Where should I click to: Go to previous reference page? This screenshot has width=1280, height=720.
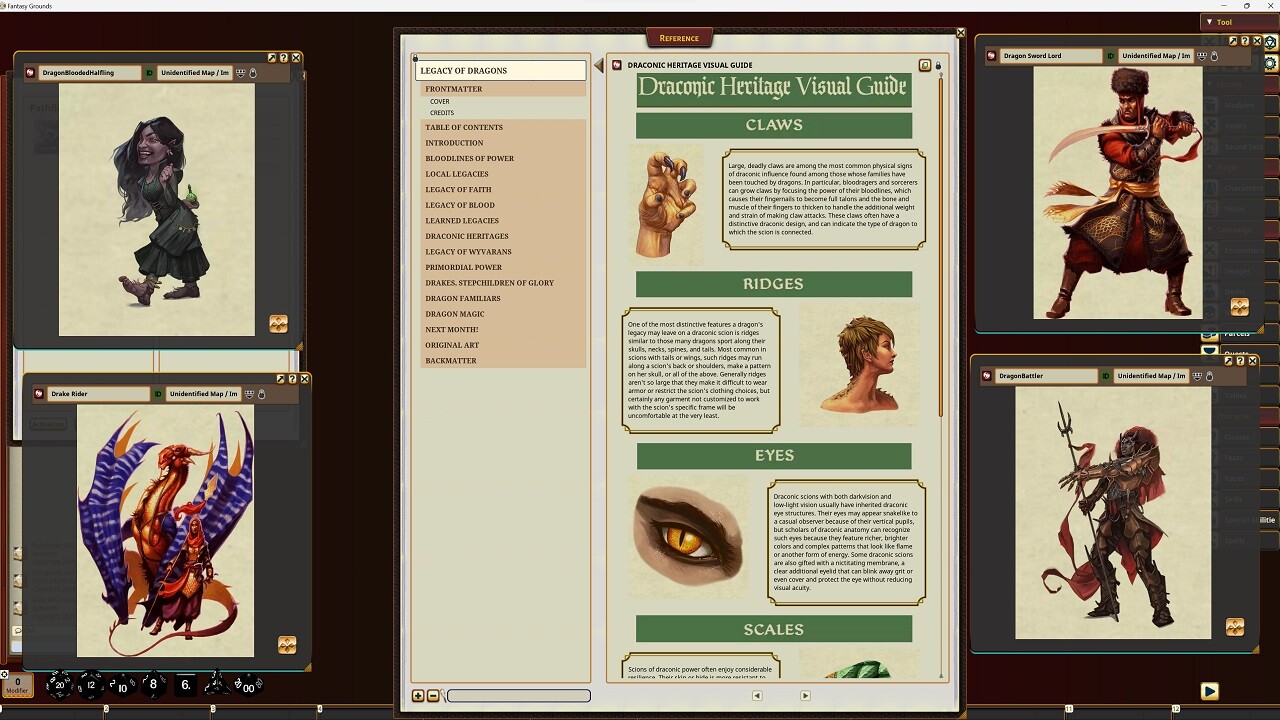coord(757,696)
